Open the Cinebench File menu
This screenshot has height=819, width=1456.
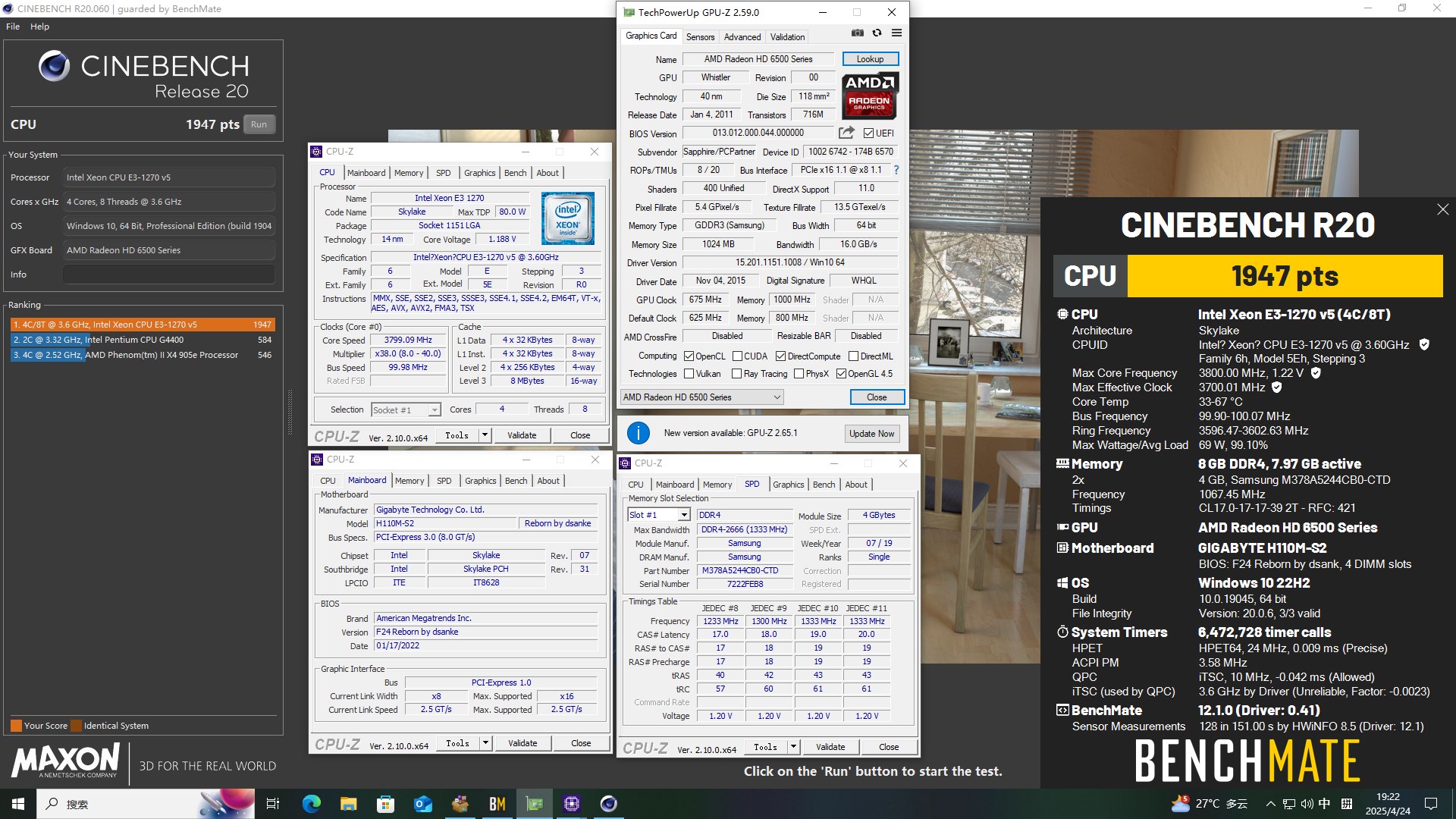[13, 27]
